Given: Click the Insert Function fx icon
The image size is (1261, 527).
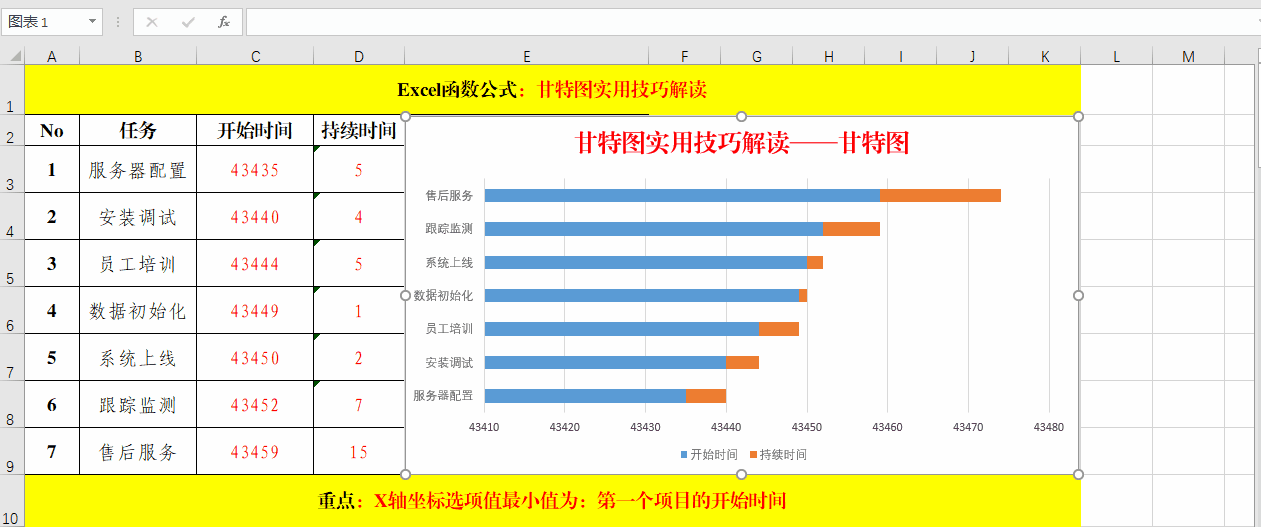Looking at the screenshot, I should (x=224, y=21).
